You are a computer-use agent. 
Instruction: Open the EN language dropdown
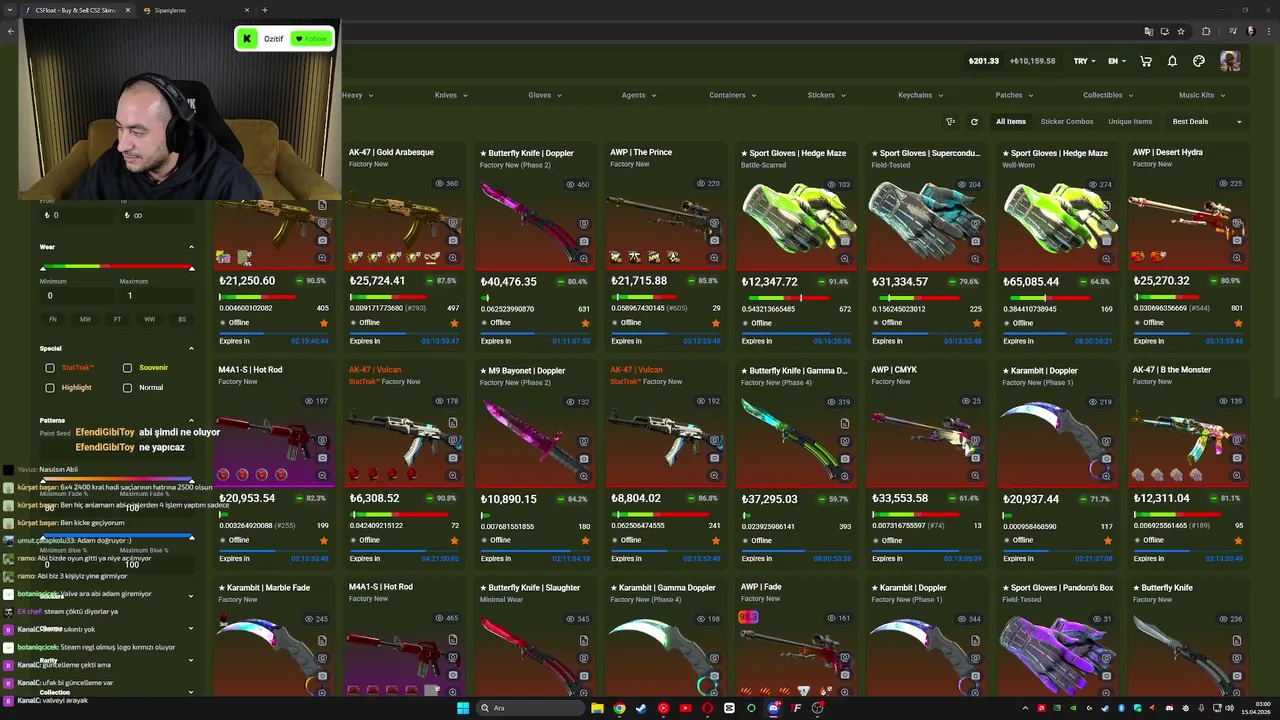pyautogui.click(x=1117, y=61)
